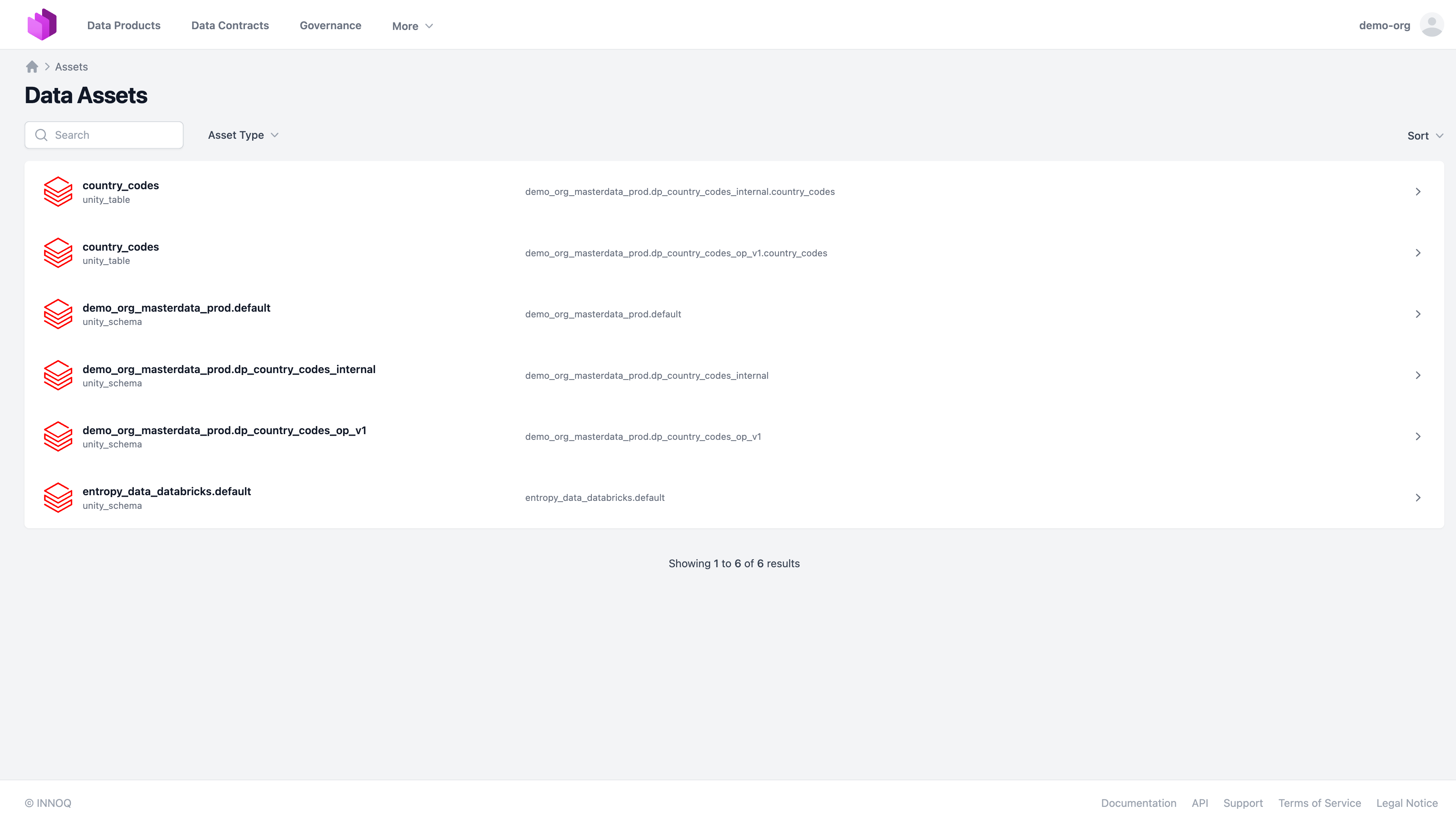
Task: Click the home breadcrumb icon
Action: coord(32,67)
